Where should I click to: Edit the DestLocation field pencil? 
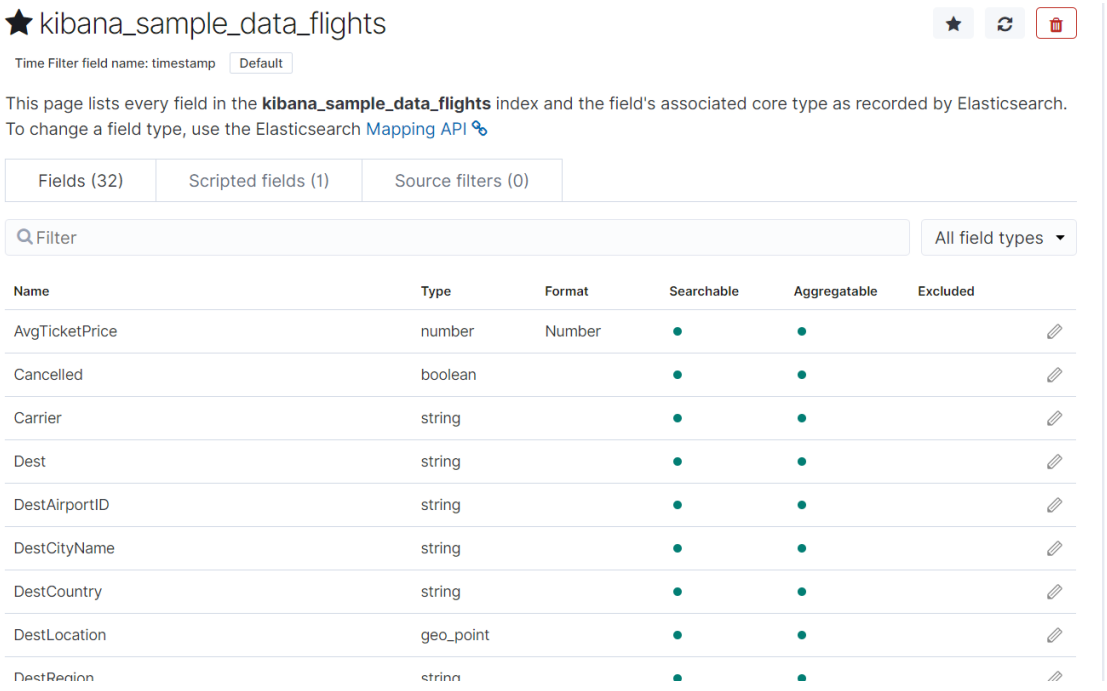pyautogui.click(x=1054, y=635)
